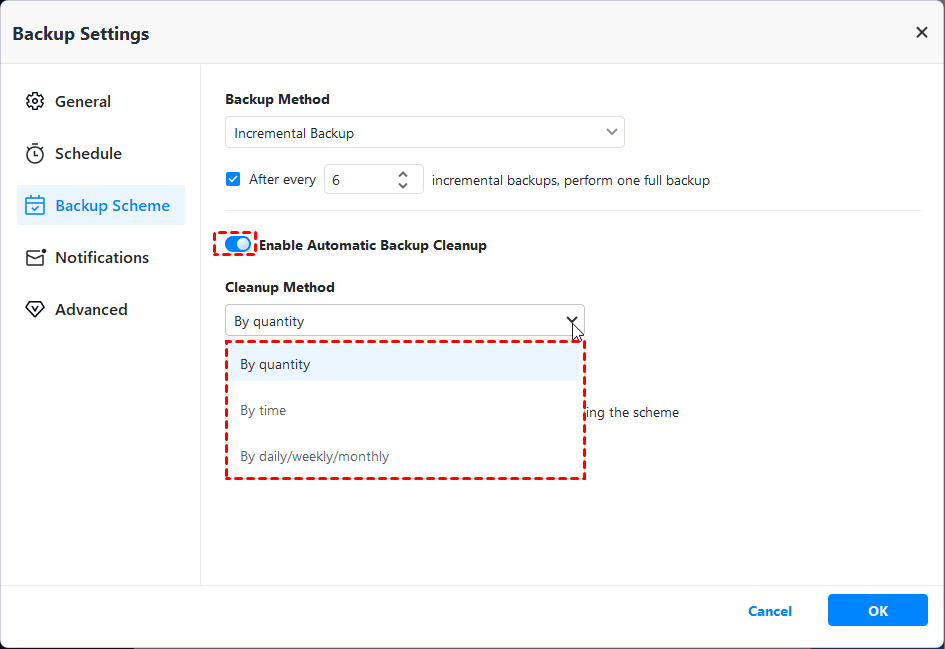The width and height of the screenshot is (945, 649).
Task: Open the Advanced settings tab label
Action: [x=91, y=310]
